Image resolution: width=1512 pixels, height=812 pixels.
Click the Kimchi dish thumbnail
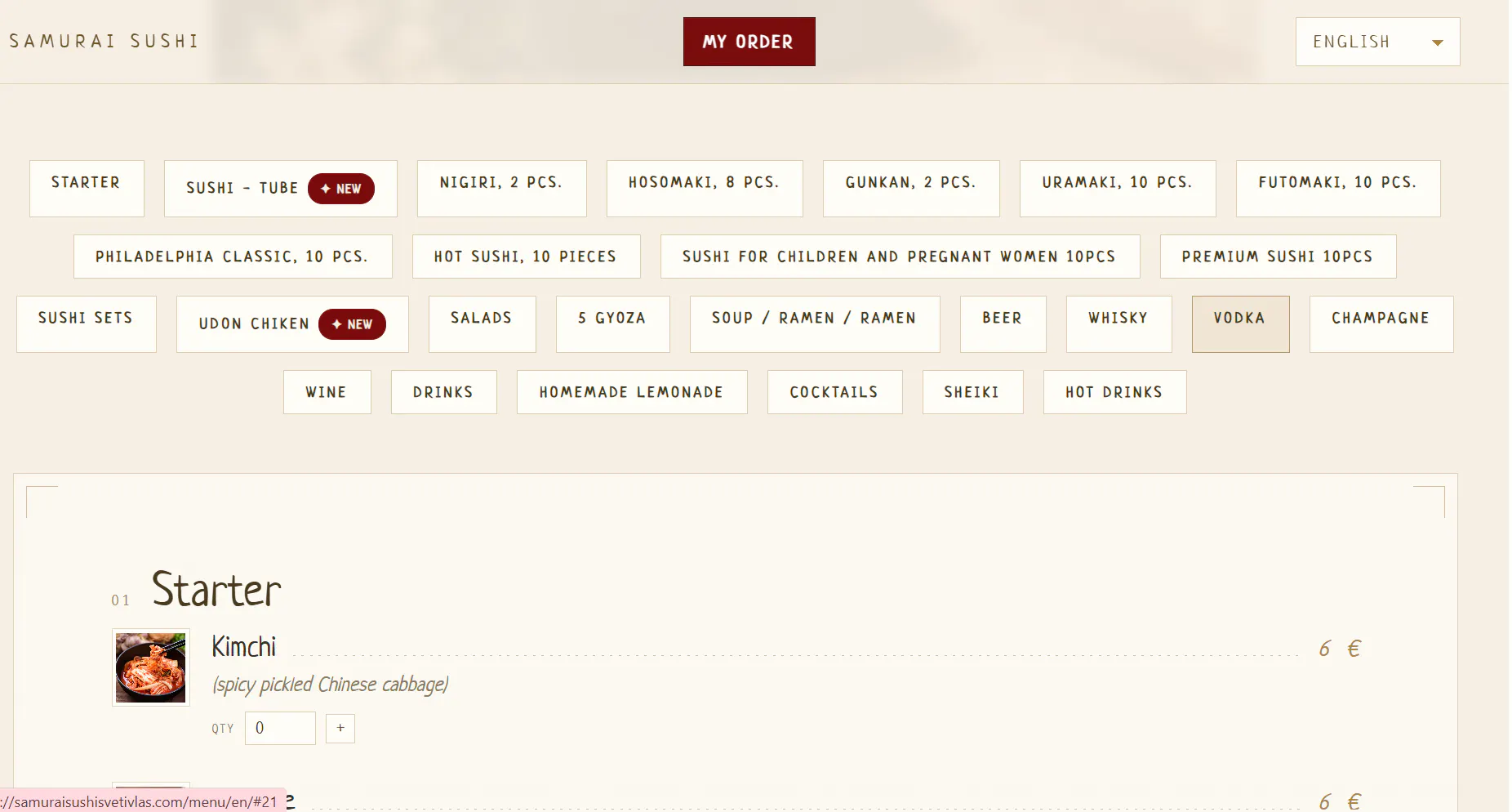click(x=150, y=667)
